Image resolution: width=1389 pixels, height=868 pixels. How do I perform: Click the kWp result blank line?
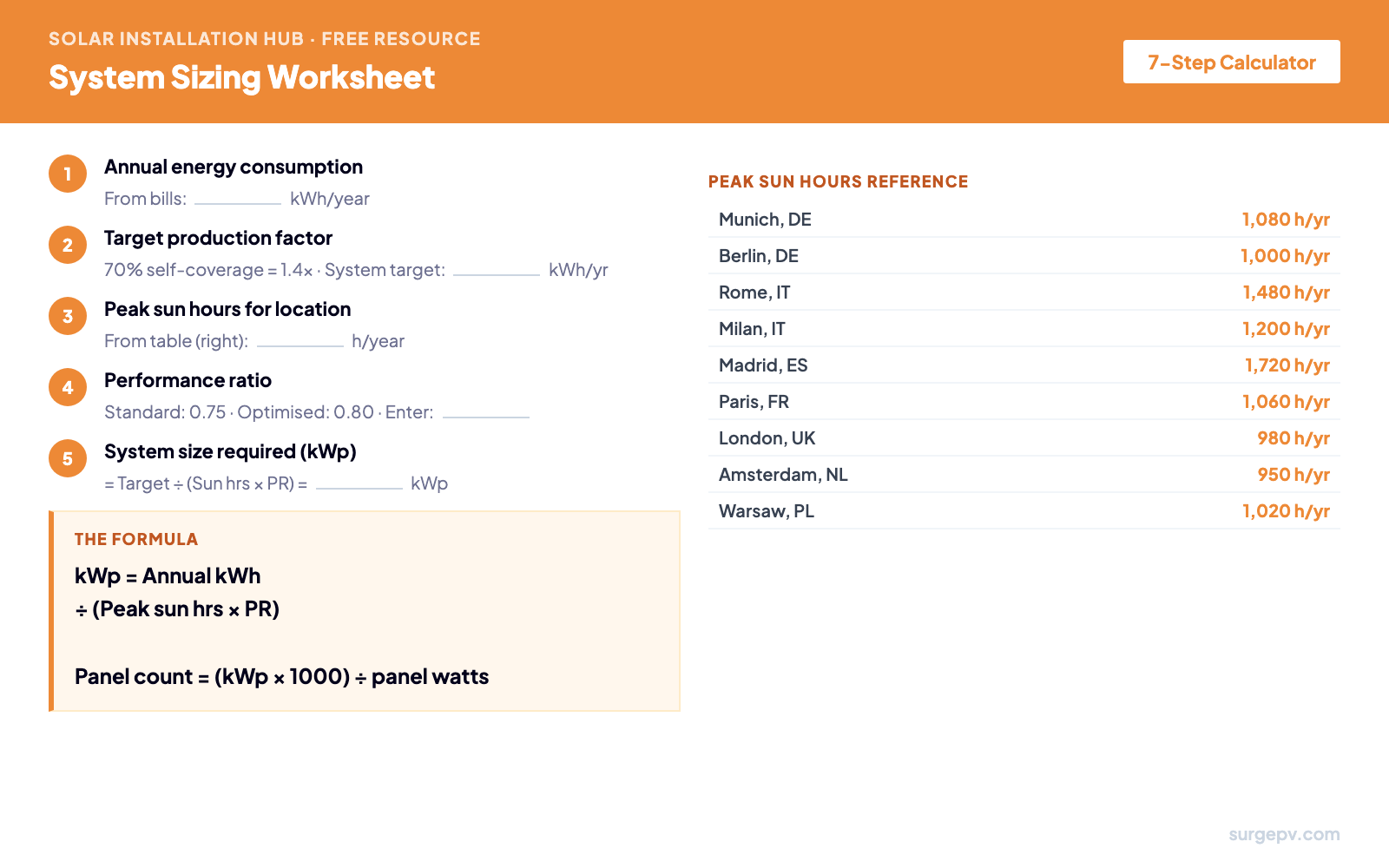coord(359,485)
